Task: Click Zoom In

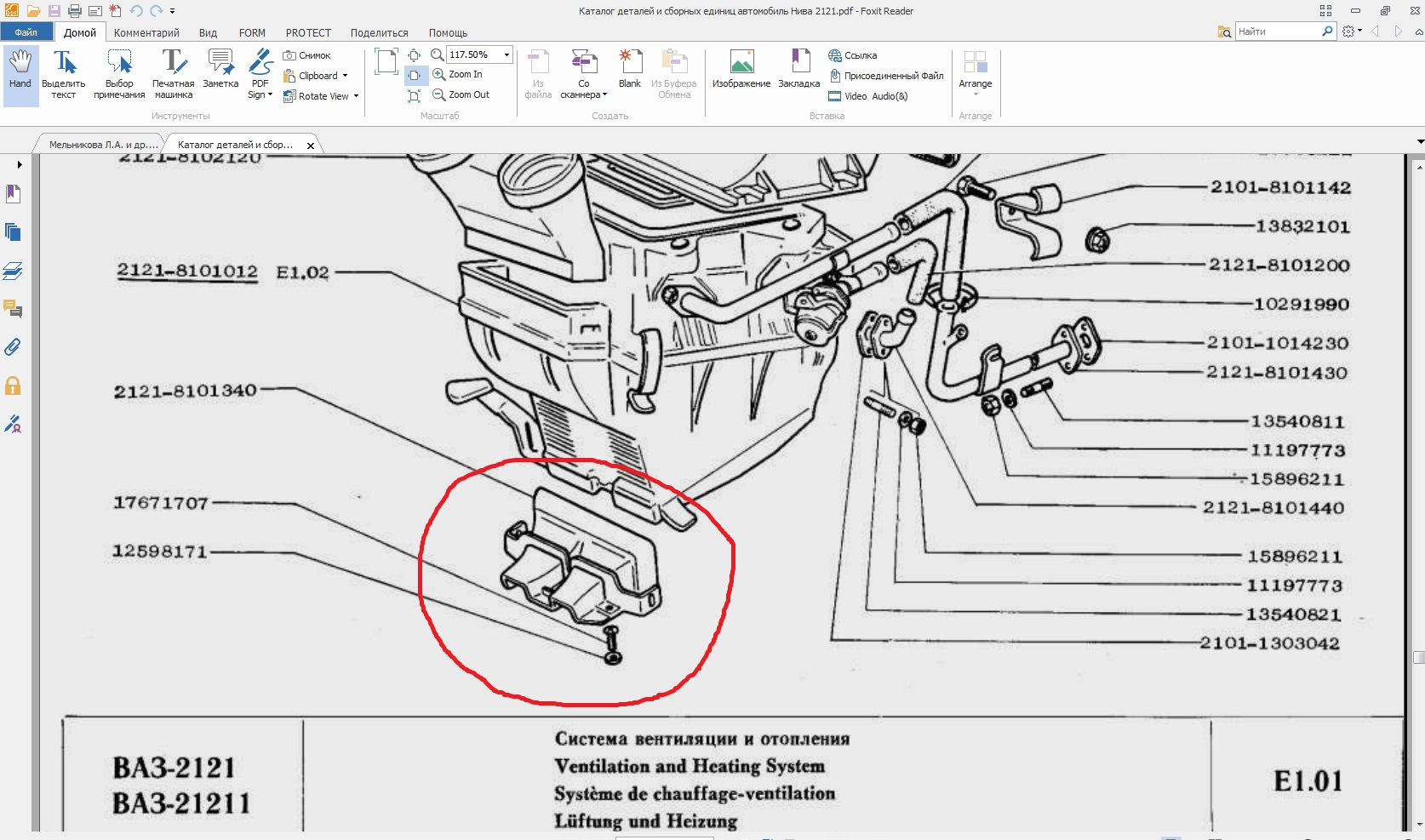Action: pyautogui.click(x=457, y=75)
